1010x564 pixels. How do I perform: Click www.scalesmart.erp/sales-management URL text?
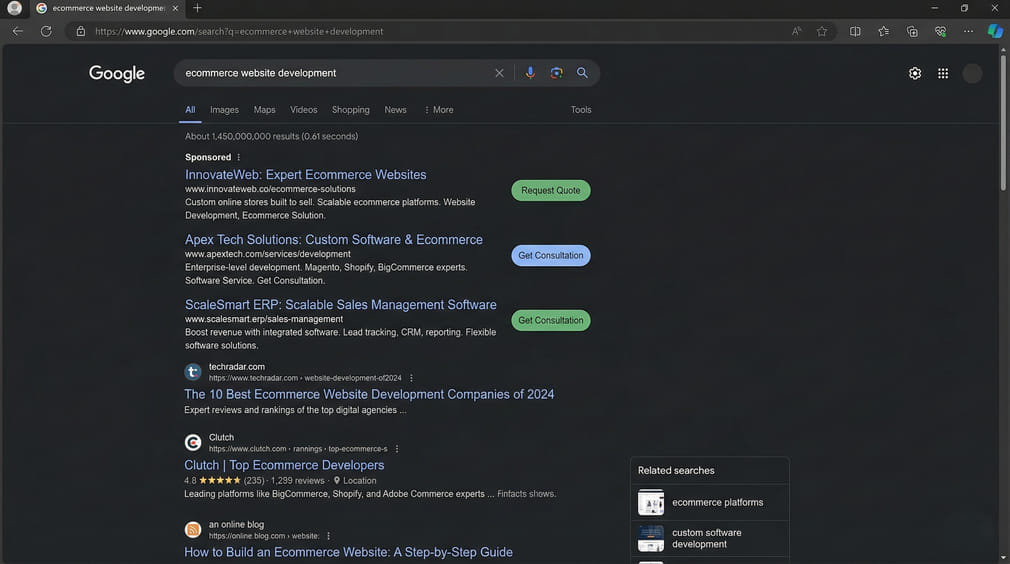(x=263, y=319)
